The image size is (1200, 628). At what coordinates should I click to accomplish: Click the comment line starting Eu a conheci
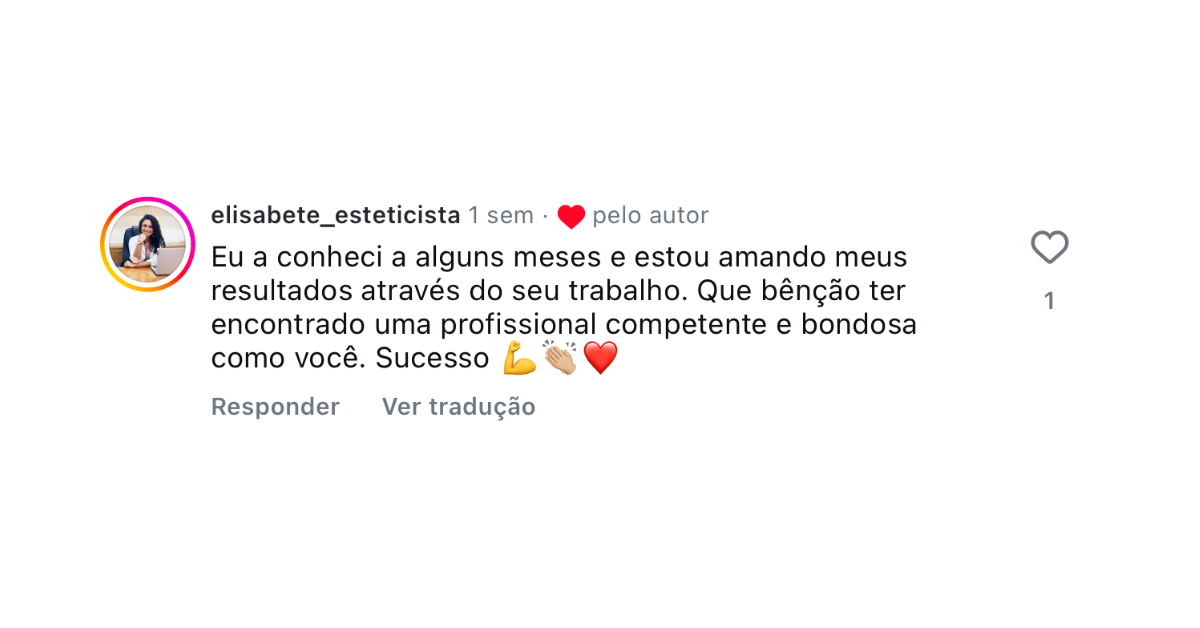click(559, 257)
